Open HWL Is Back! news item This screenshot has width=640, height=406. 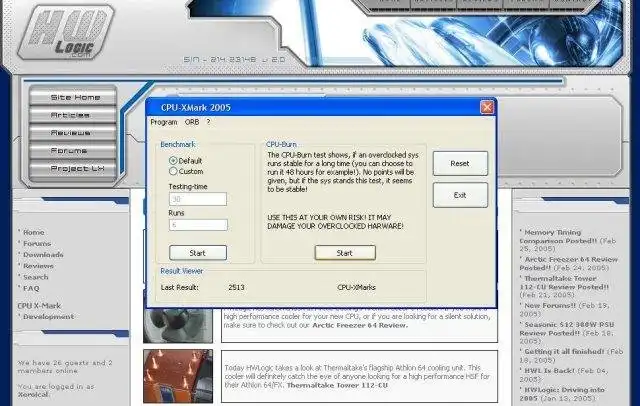pyautogui.click(x=549, y=371)
